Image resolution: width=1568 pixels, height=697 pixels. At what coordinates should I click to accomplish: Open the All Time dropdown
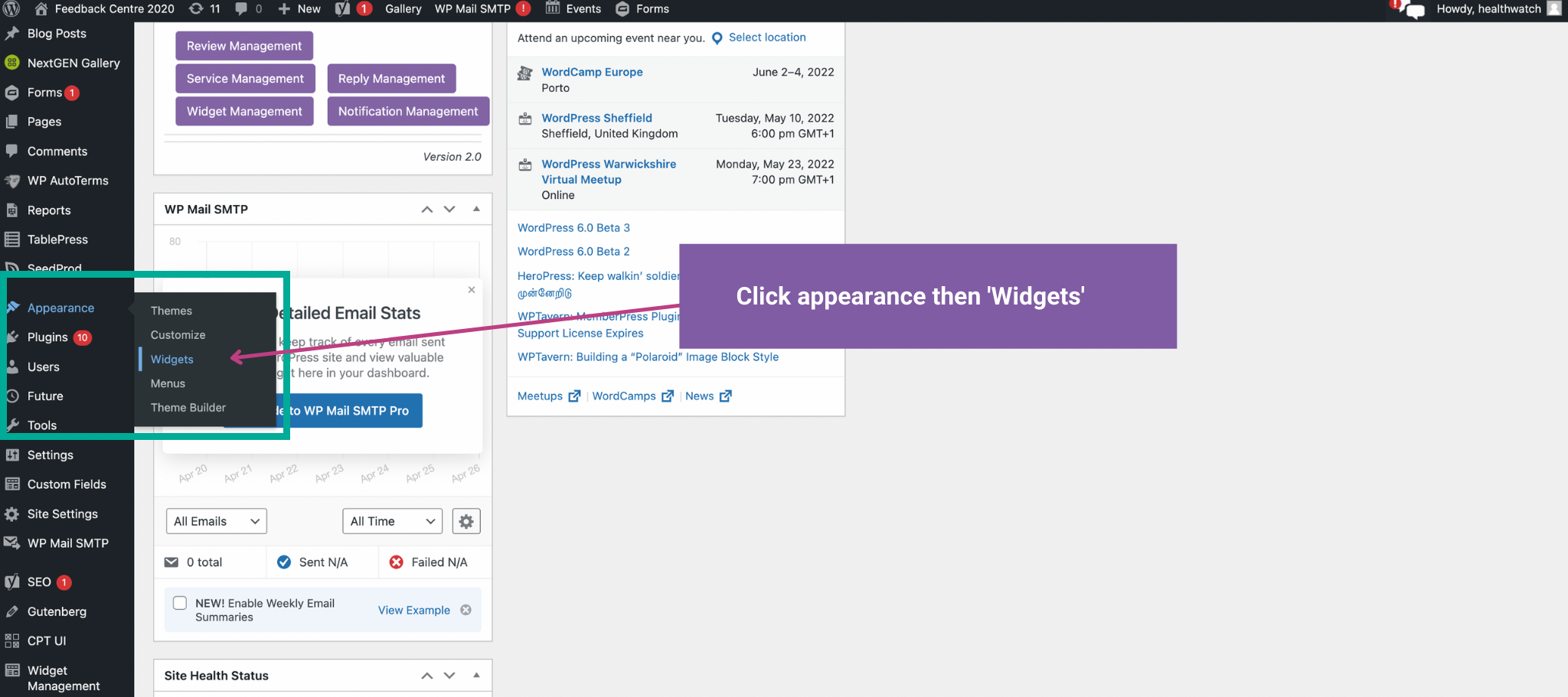click(x=392, y=522)
